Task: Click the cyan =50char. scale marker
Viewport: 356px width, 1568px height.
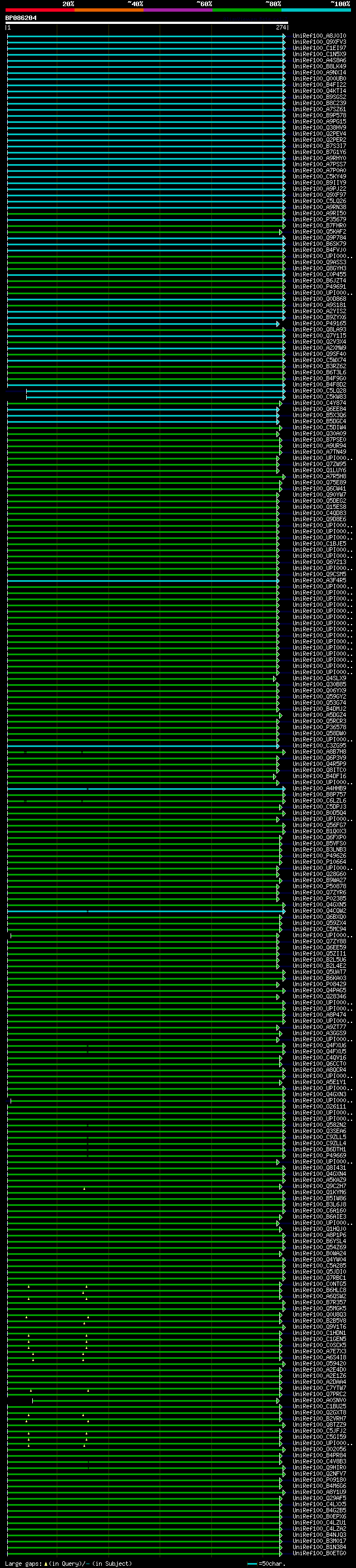Action: pyautogui.click(x=253, y=1564)
